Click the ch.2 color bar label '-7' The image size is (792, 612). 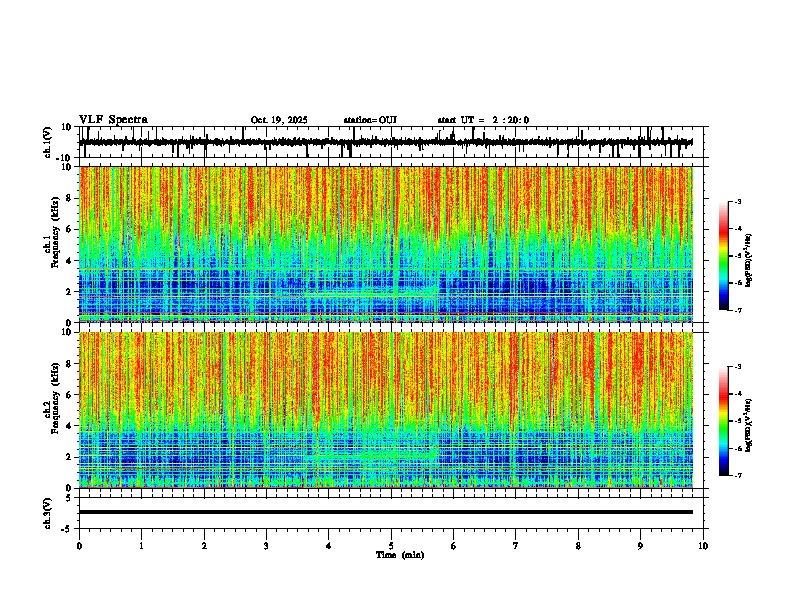(x=737, y=476)
